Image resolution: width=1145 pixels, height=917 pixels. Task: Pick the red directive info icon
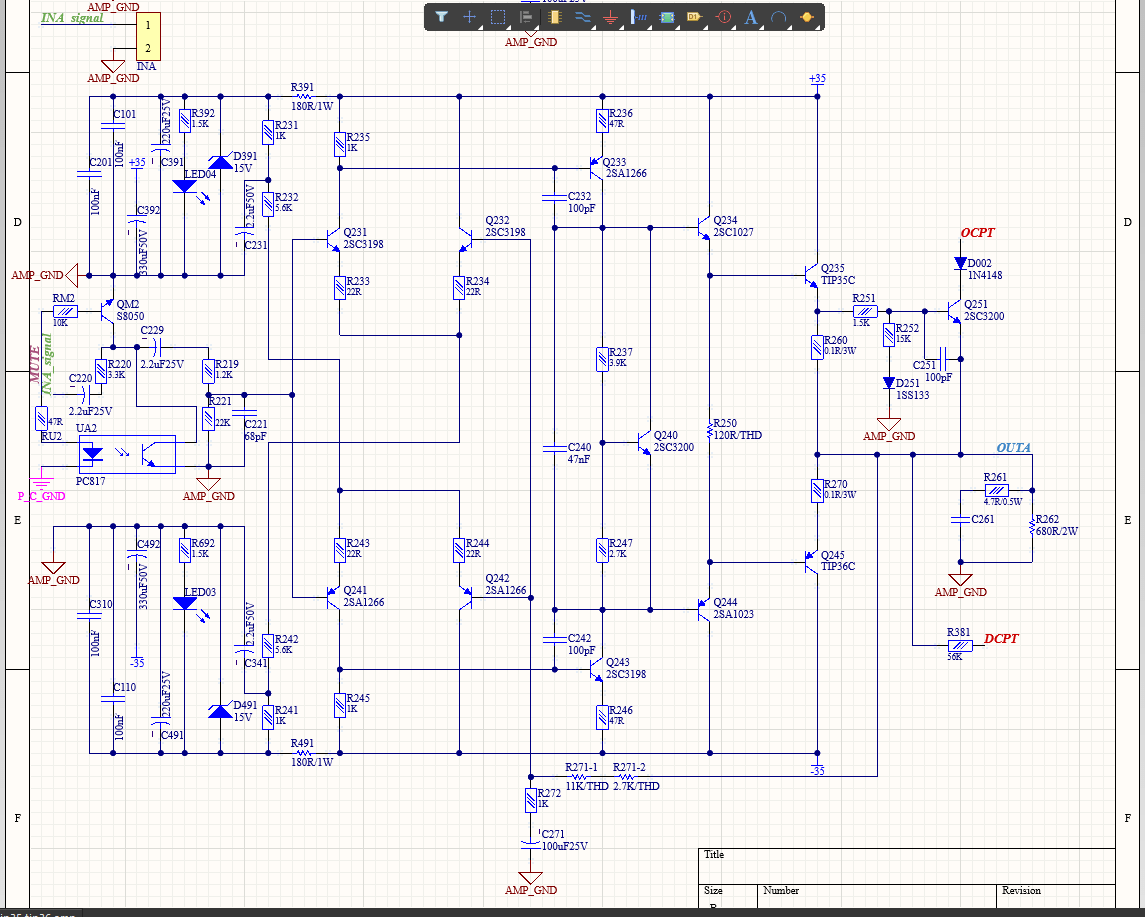click(x=723, y=17)
